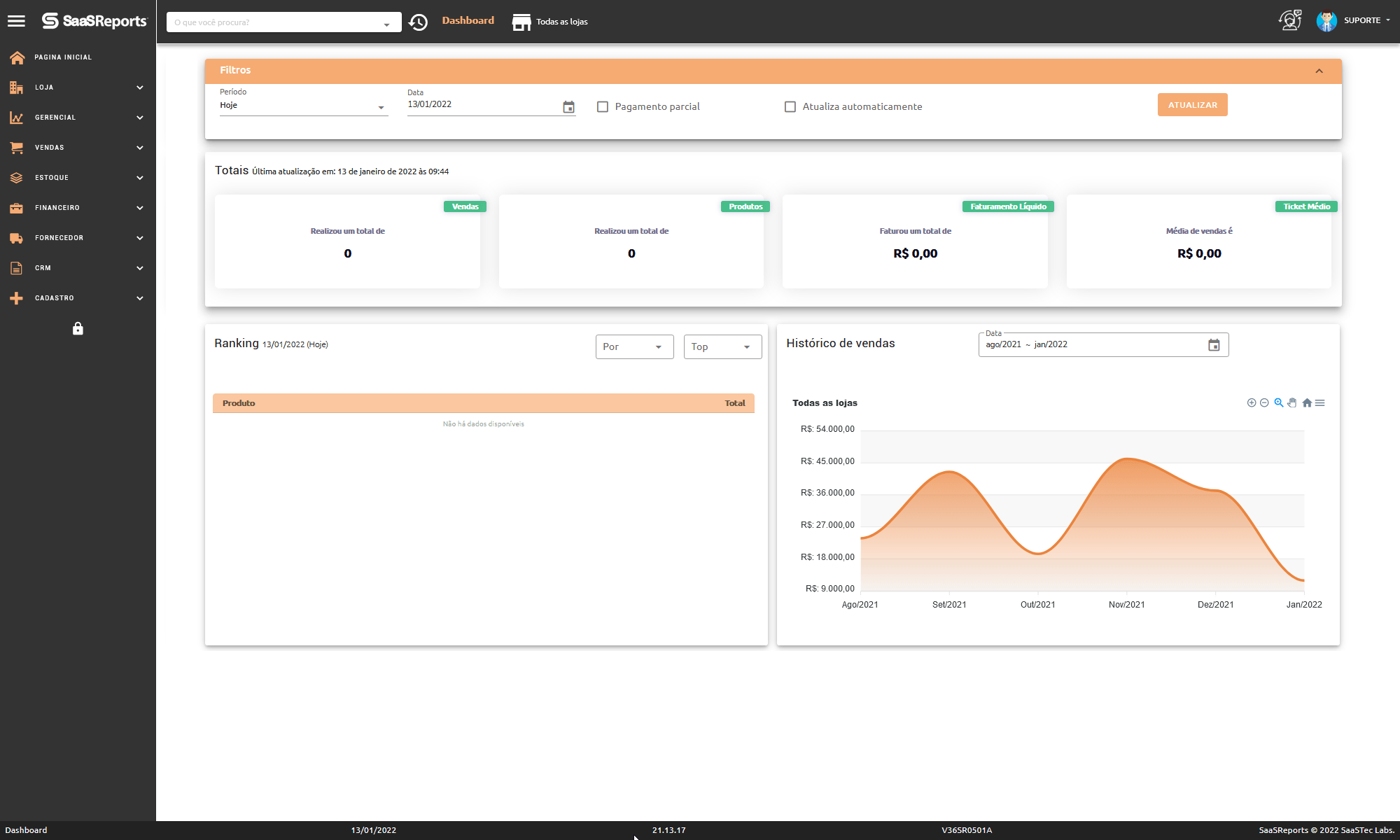This screenshot has height=840, width=1400.
Task: Toggle the Pagamento parcial checkbox
Action: point(603,106)
